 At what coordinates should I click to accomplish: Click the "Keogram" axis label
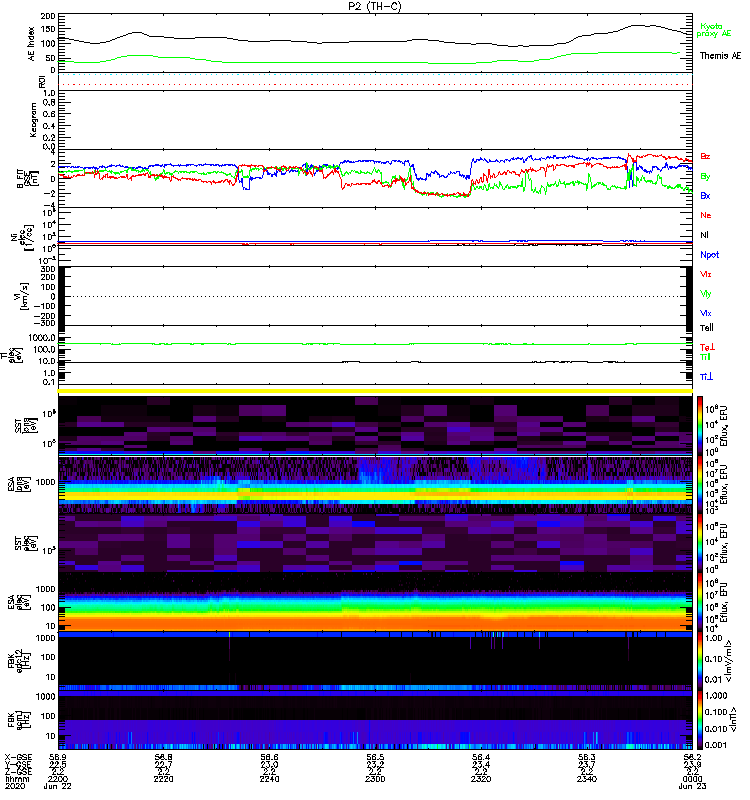tap(33, 120)
